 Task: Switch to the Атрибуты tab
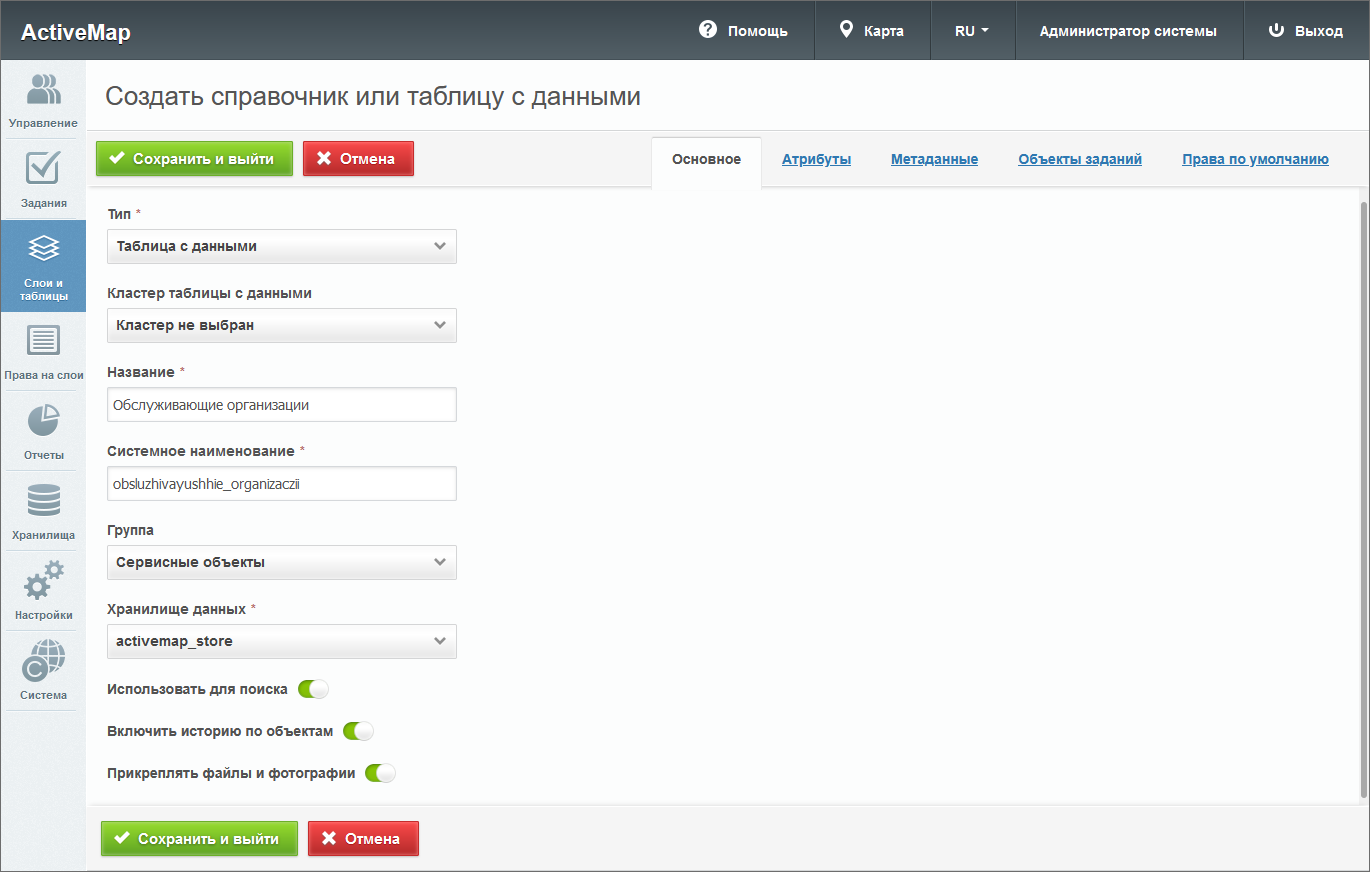point(816,159)
